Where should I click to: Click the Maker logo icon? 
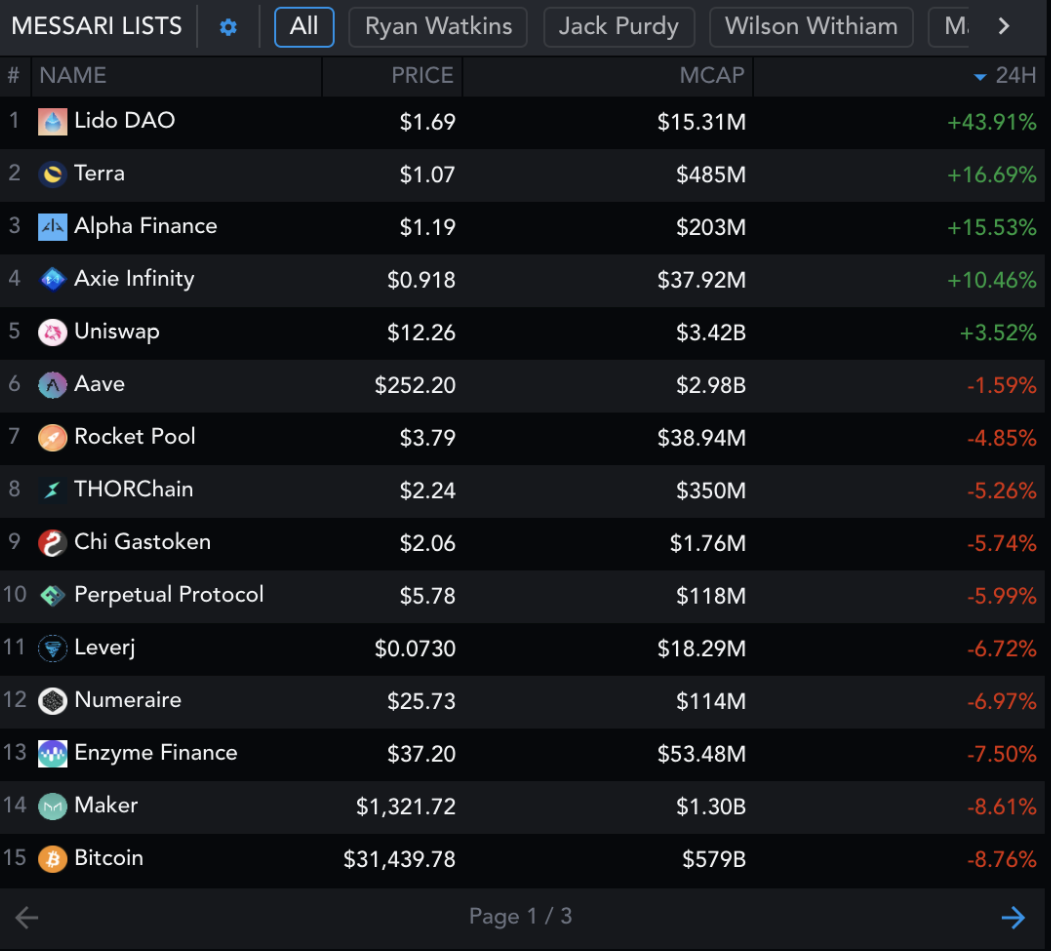click(x=52, y=806)
